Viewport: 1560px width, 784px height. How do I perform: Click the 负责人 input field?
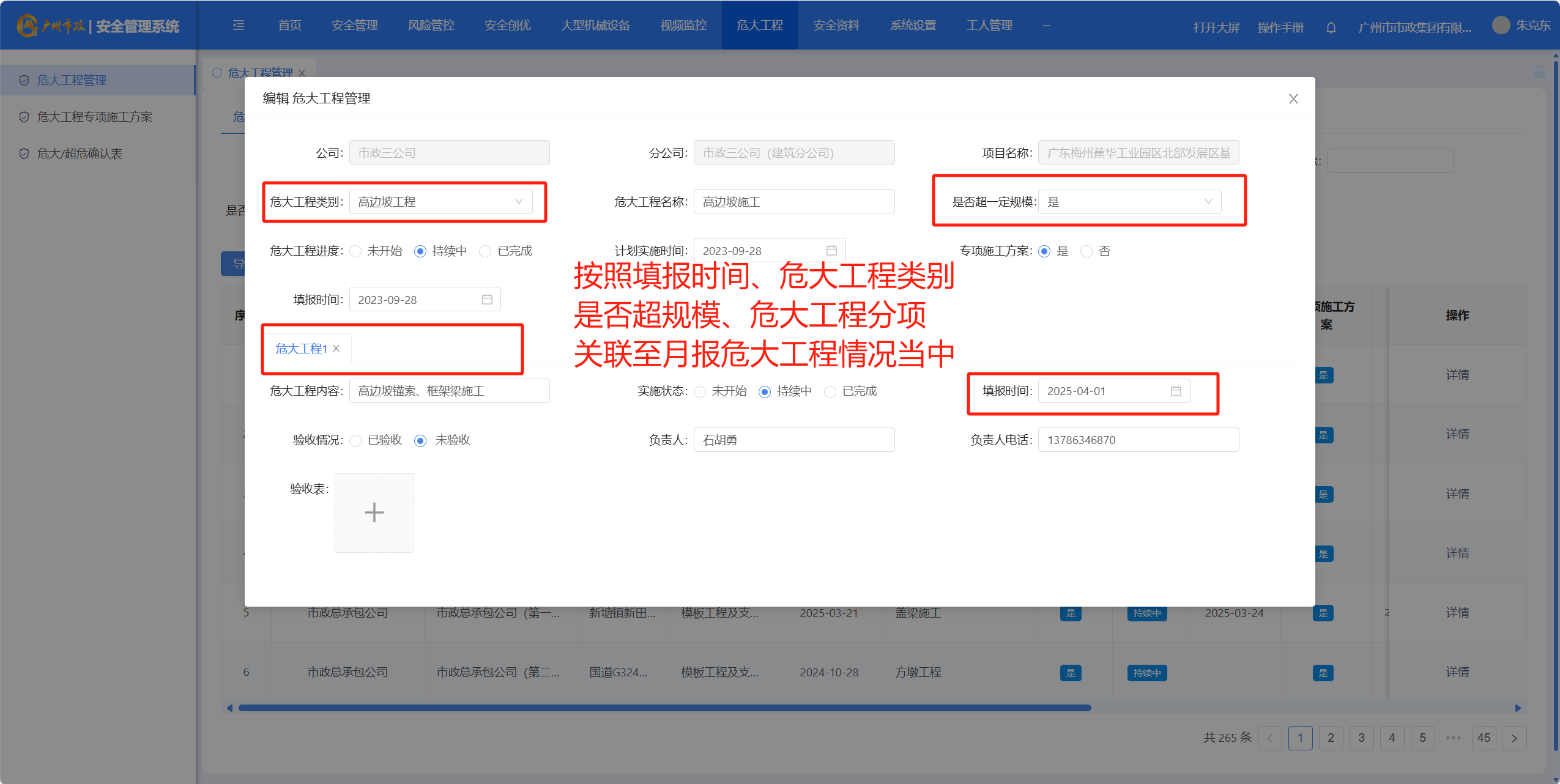click(x=793, y=440)
